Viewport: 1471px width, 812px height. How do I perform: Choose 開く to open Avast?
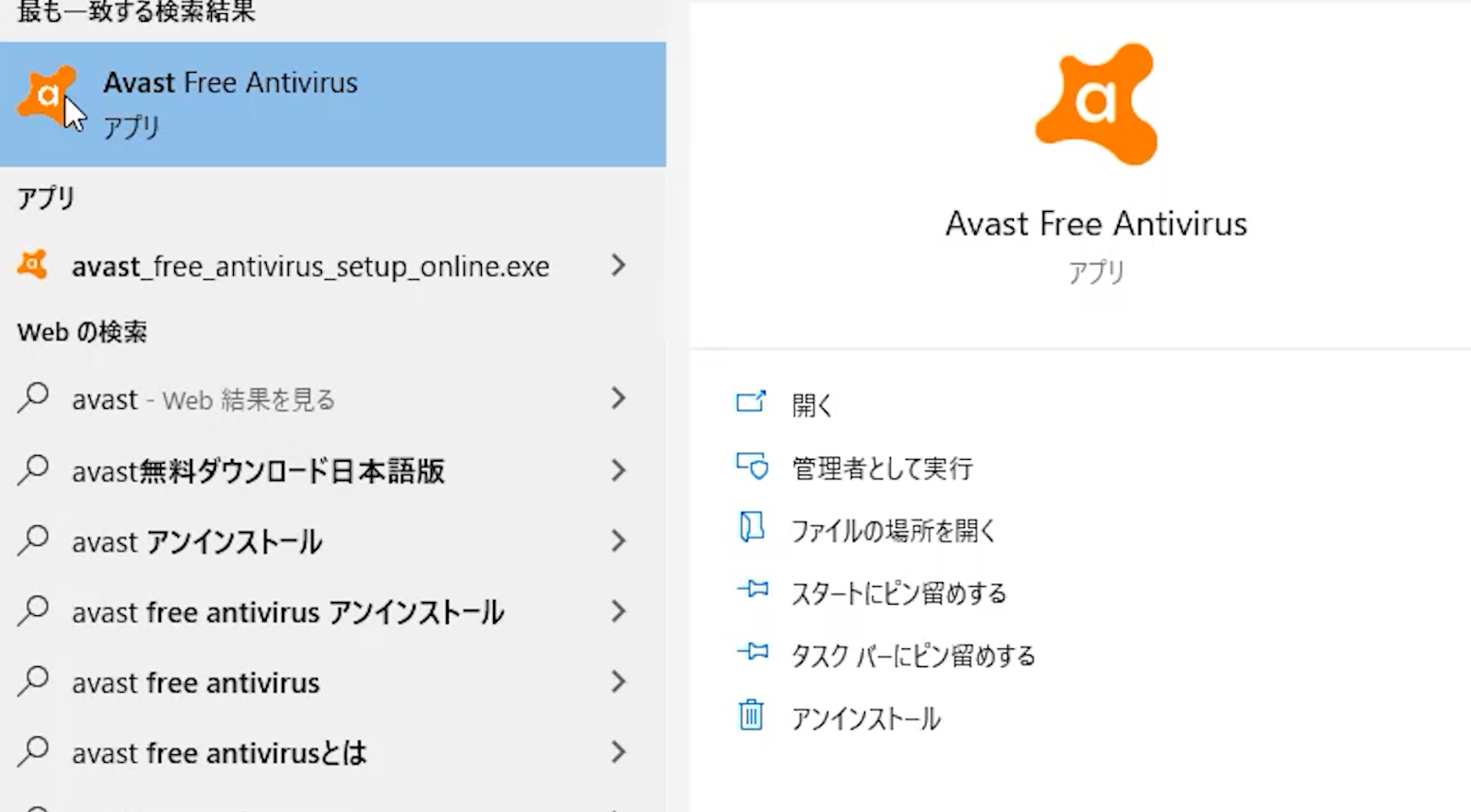[x=812, y=405]
